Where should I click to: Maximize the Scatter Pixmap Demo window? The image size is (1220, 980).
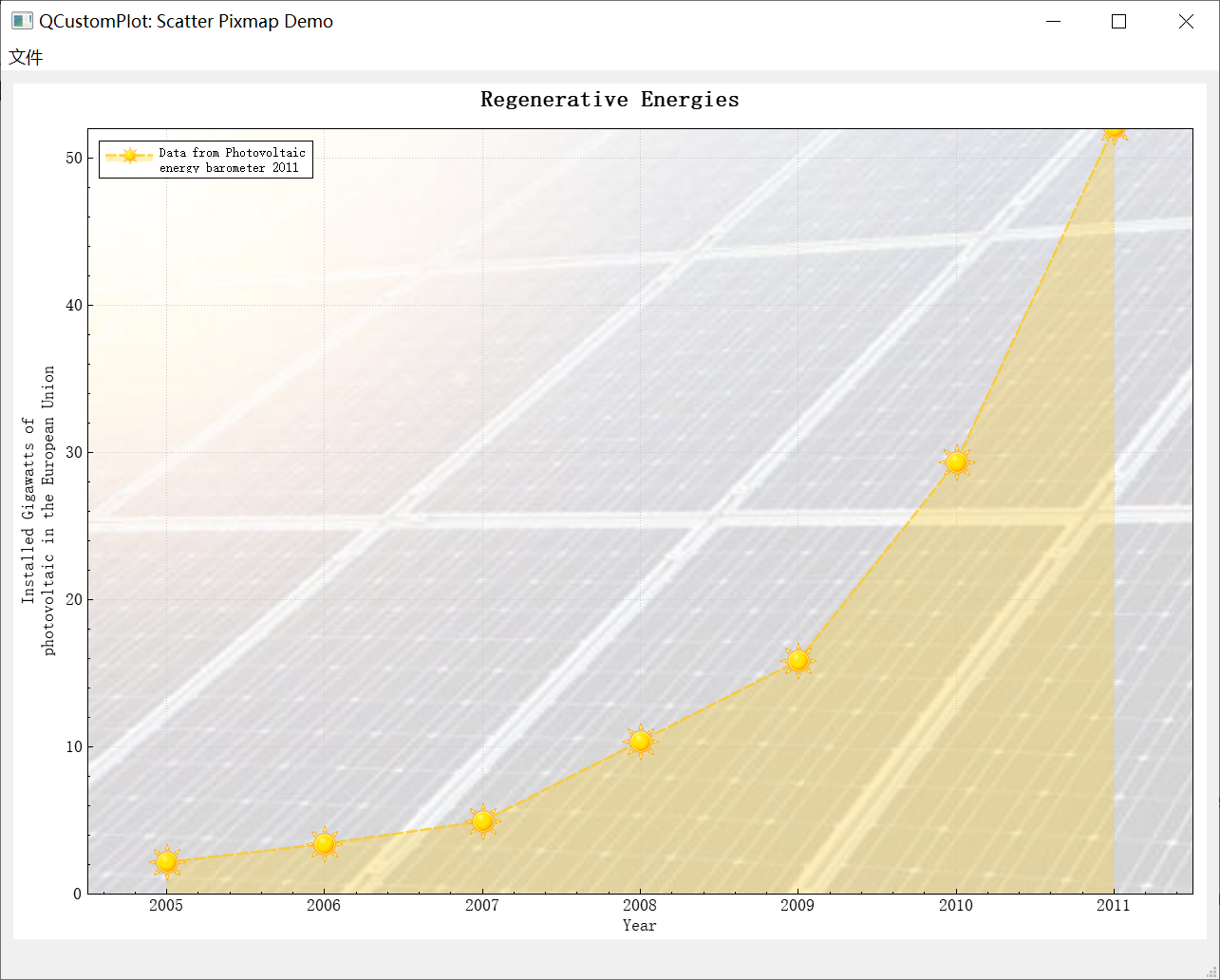pyautogui.click(x=1119, y=21)
